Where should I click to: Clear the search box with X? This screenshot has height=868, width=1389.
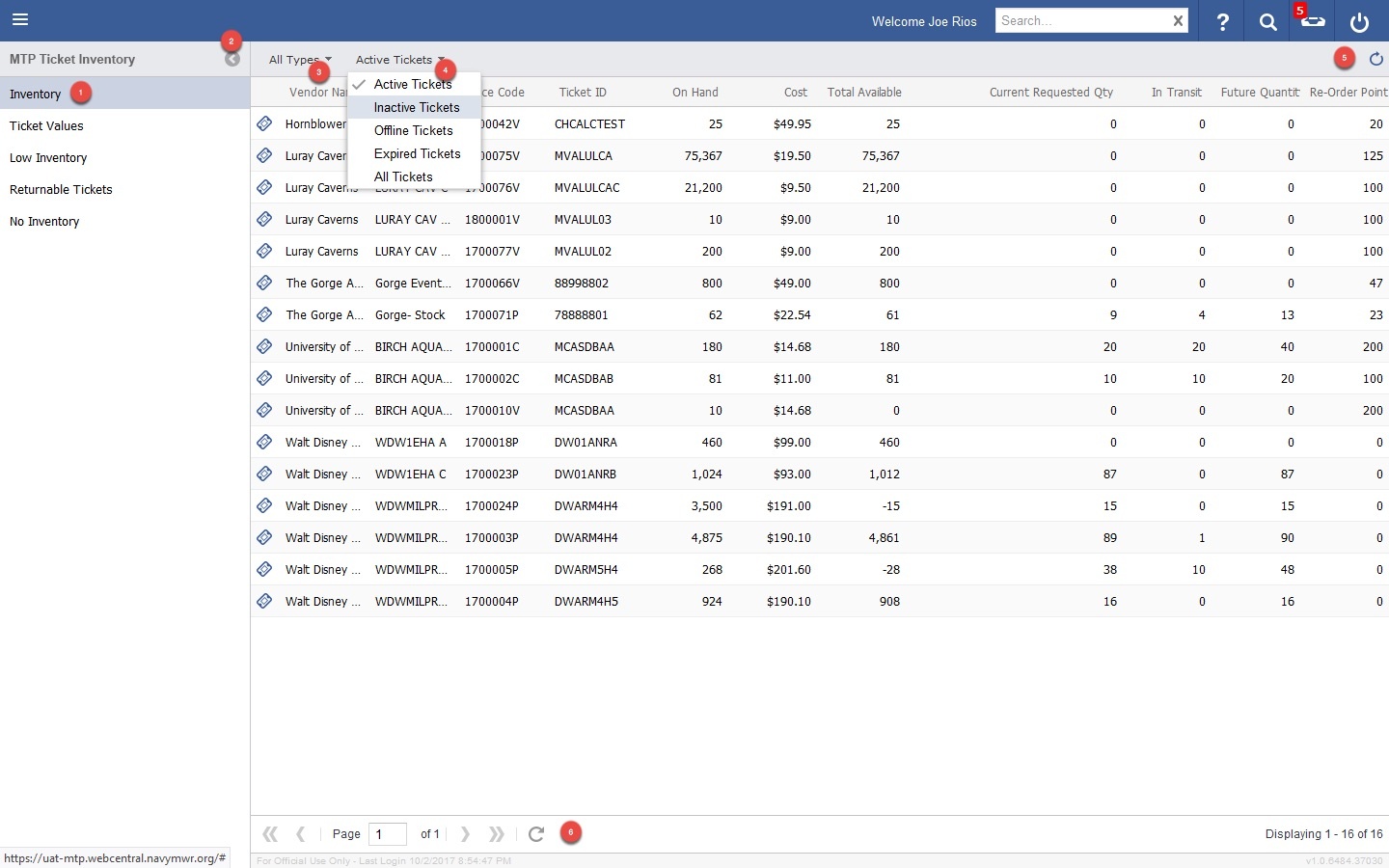point(1178,21)
